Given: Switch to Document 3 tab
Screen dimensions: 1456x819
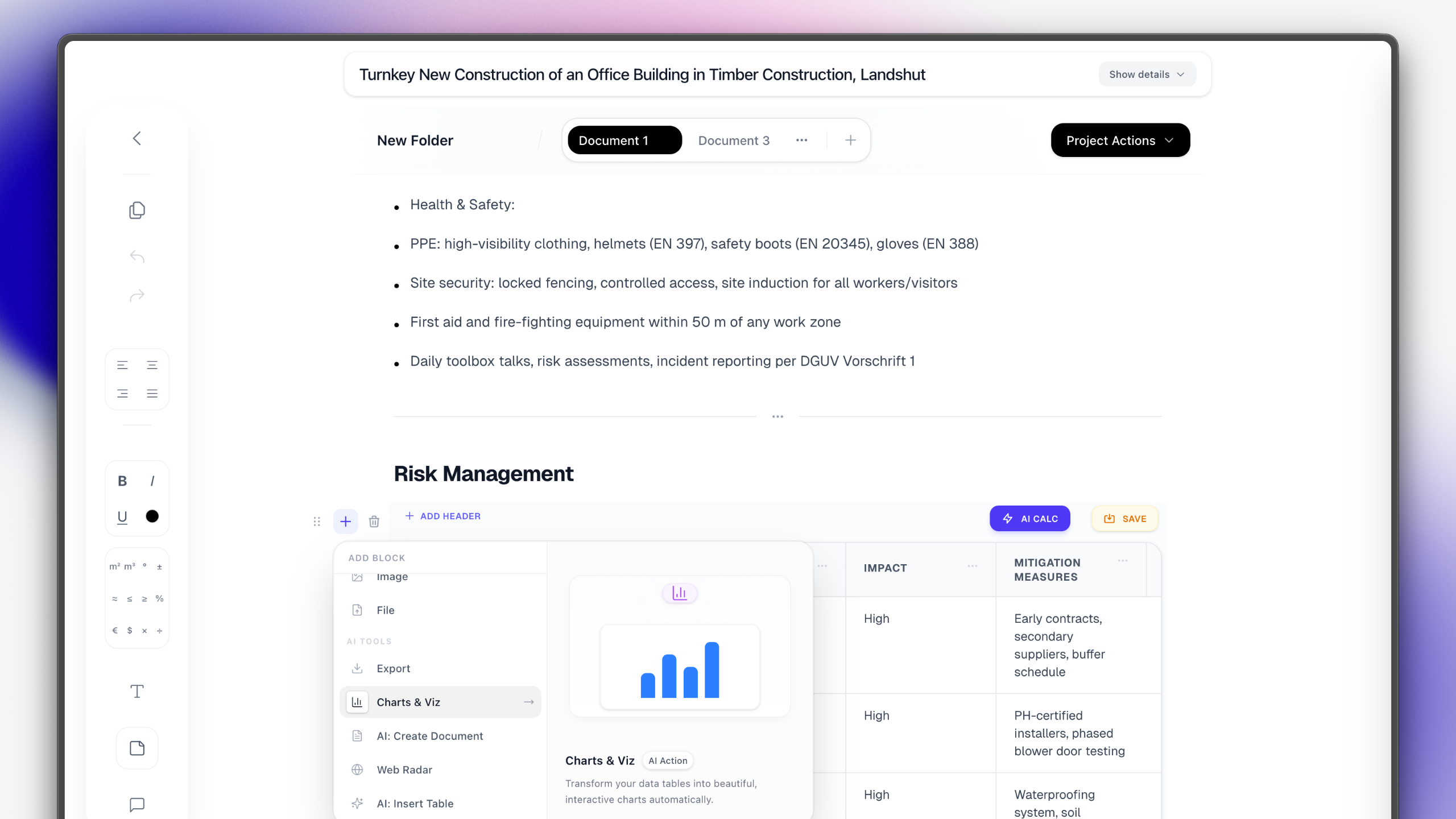Looking at the screenshot, I should click(x=734, y=140).
